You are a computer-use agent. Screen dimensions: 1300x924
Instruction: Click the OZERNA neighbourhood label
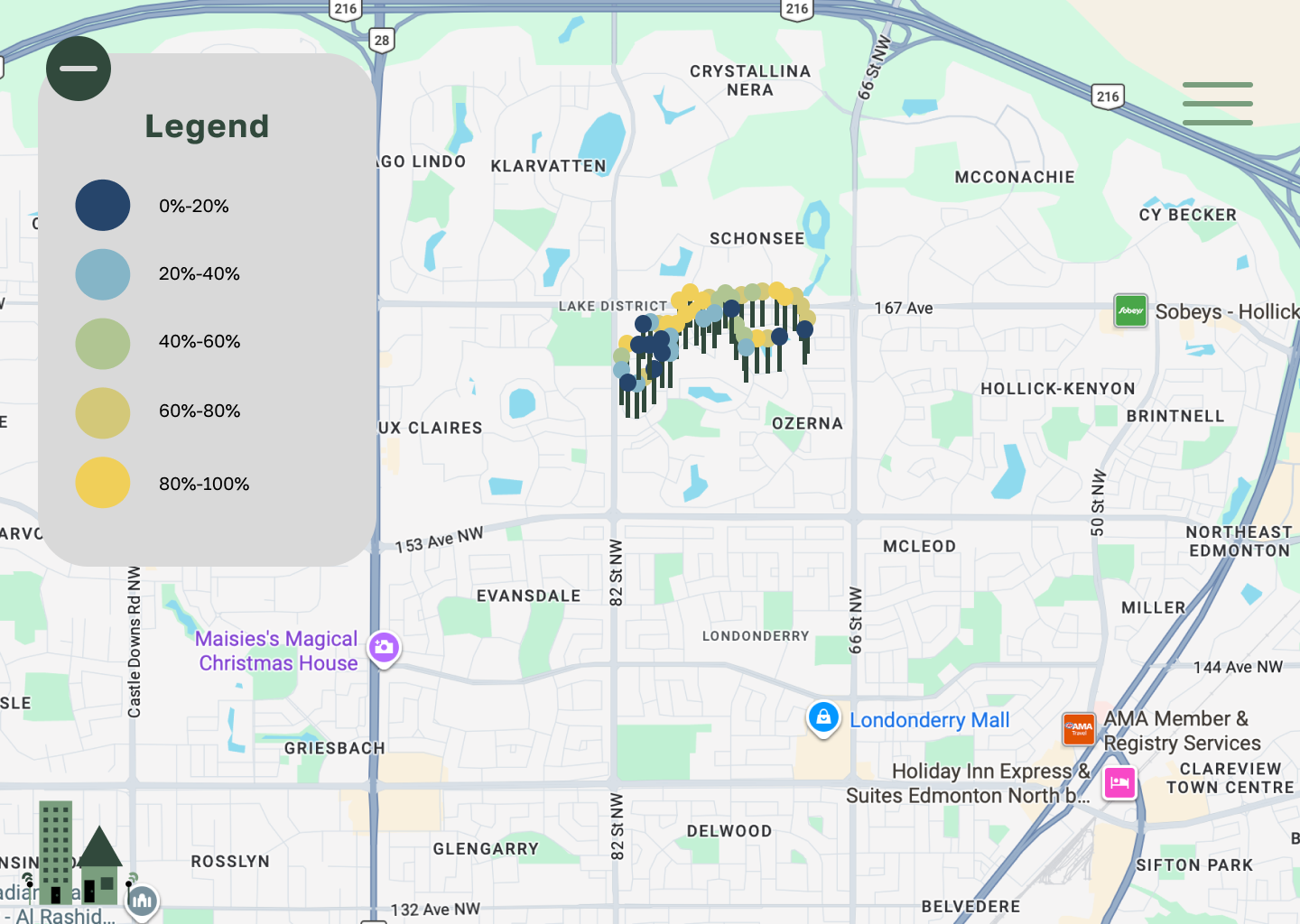point(808,423)
